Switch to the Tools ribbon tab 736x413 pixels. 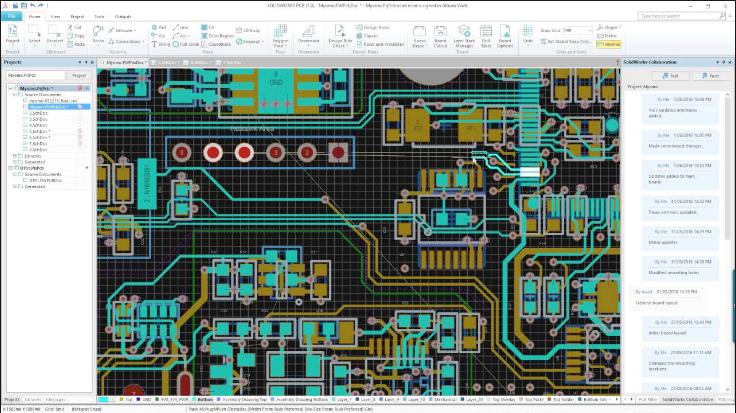tap(99, 16)
